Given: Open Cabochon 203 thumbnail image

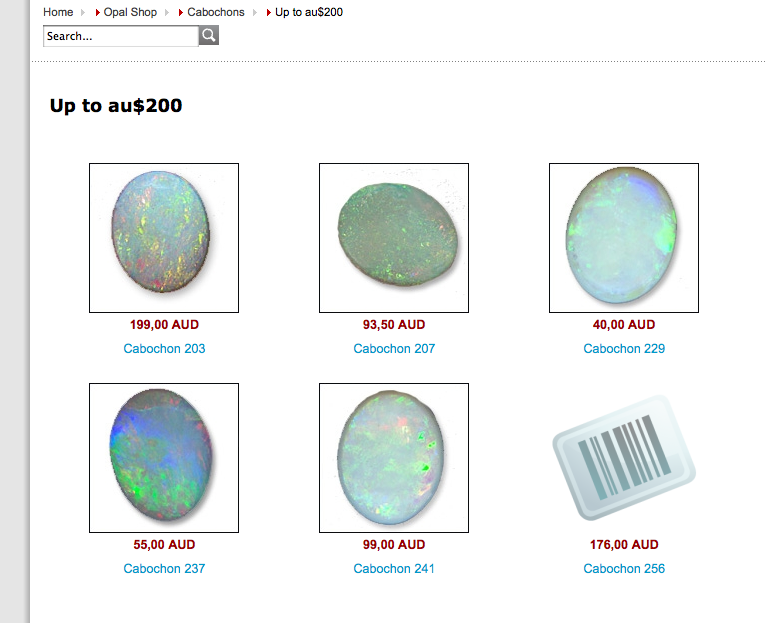Looking at the screenshot, I should click(x=164, y=238).
